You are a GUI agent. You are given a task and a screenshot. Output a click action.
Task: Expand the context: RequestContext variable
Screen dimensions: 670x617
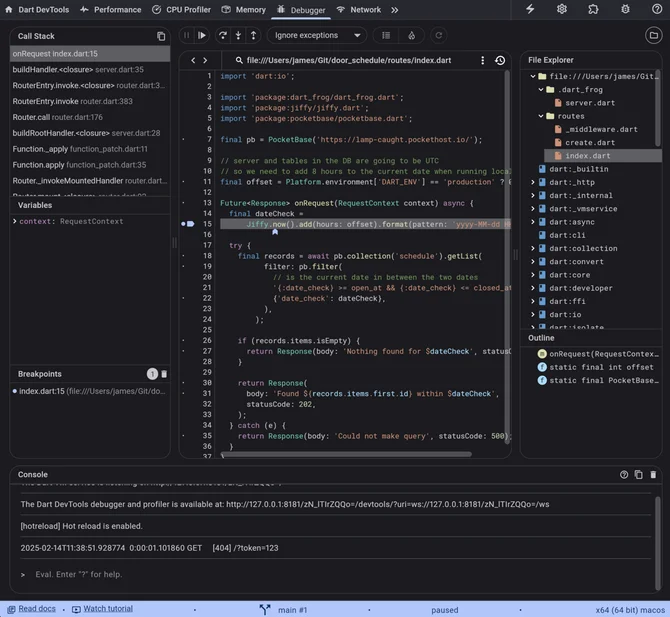pyautogui.click(x=15, y=221)
